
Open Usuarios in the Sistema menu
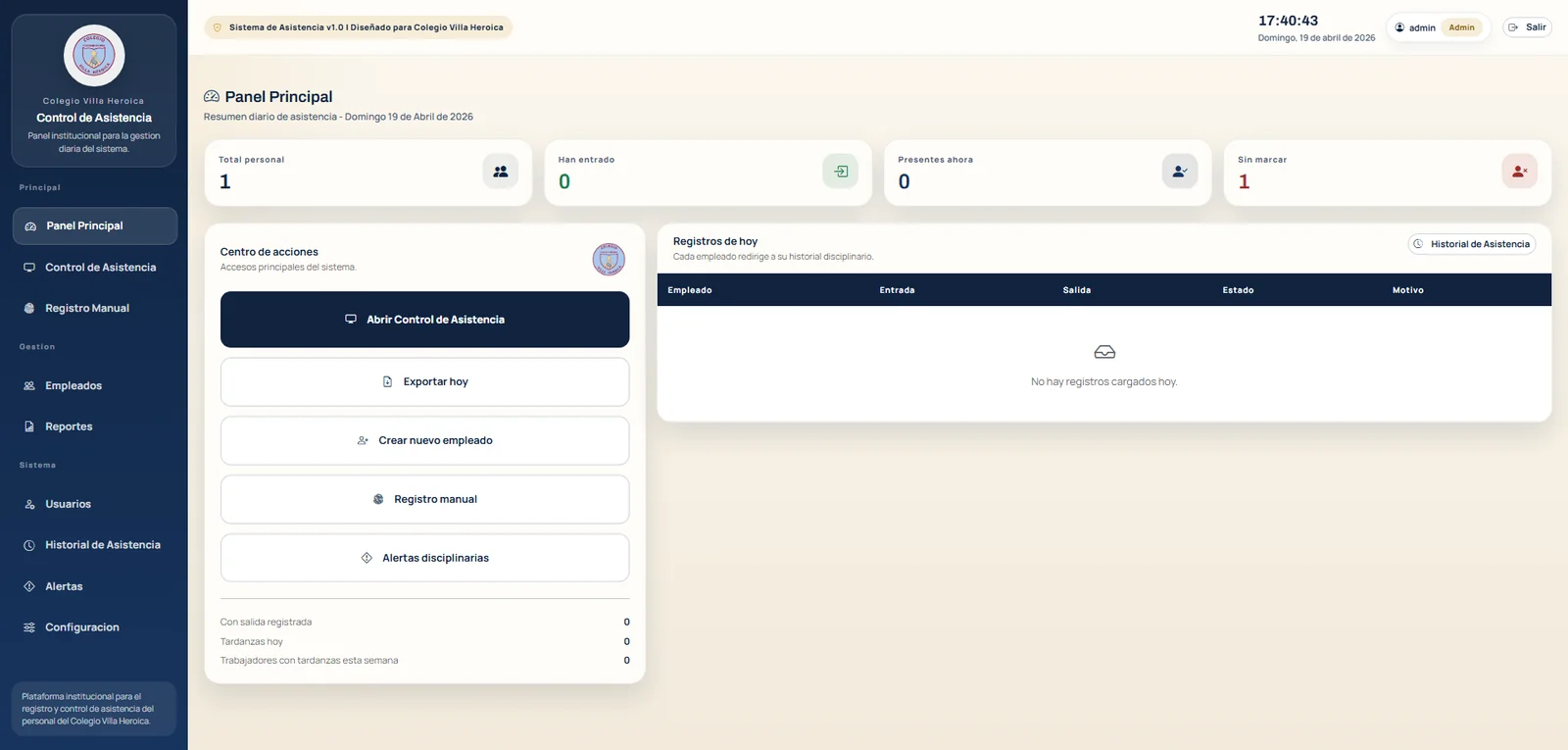pos(95,504)
